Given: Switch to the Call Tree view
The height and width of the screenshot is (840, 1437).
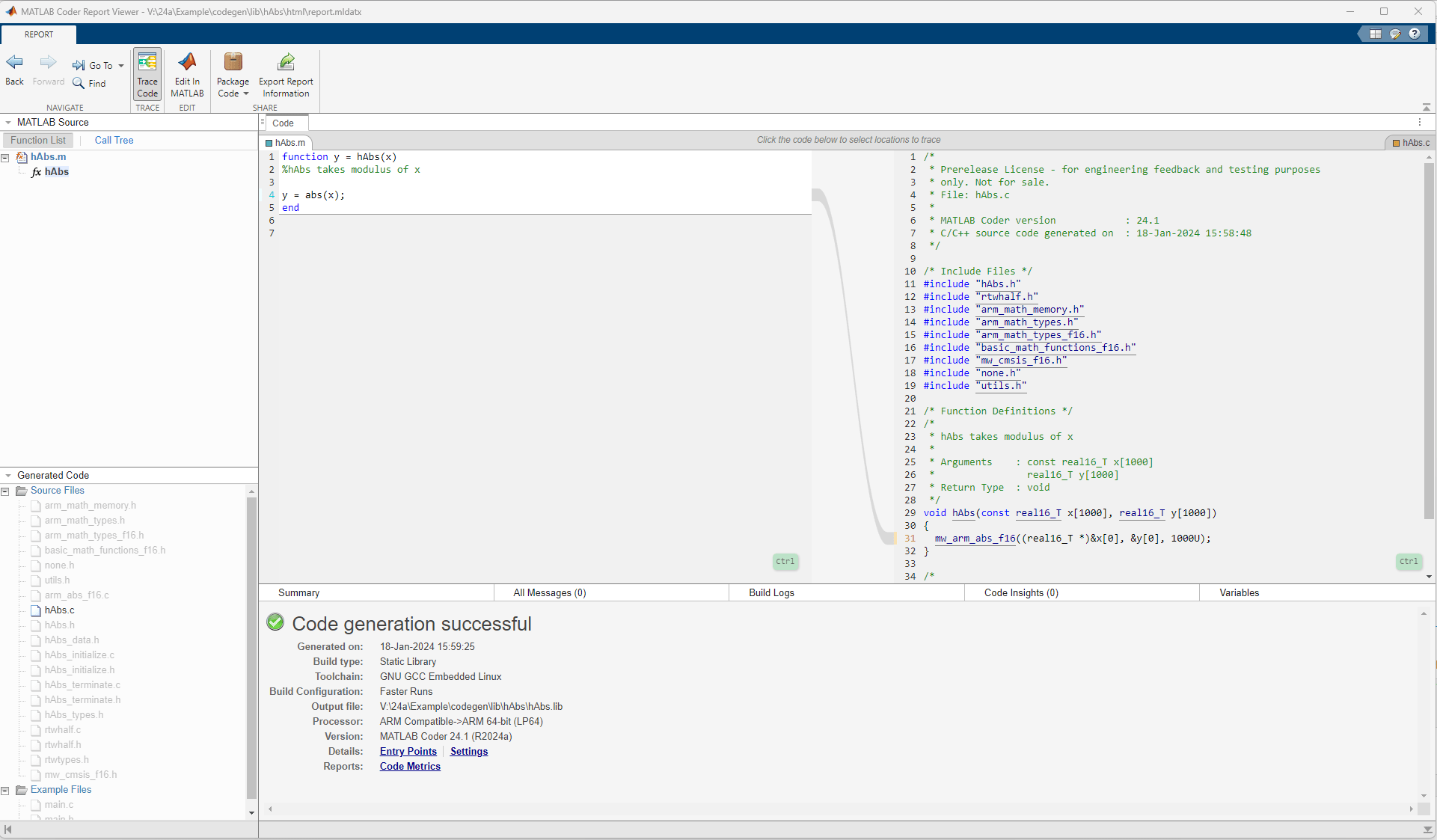Looking at the screenshot, I should coord(113,140).
